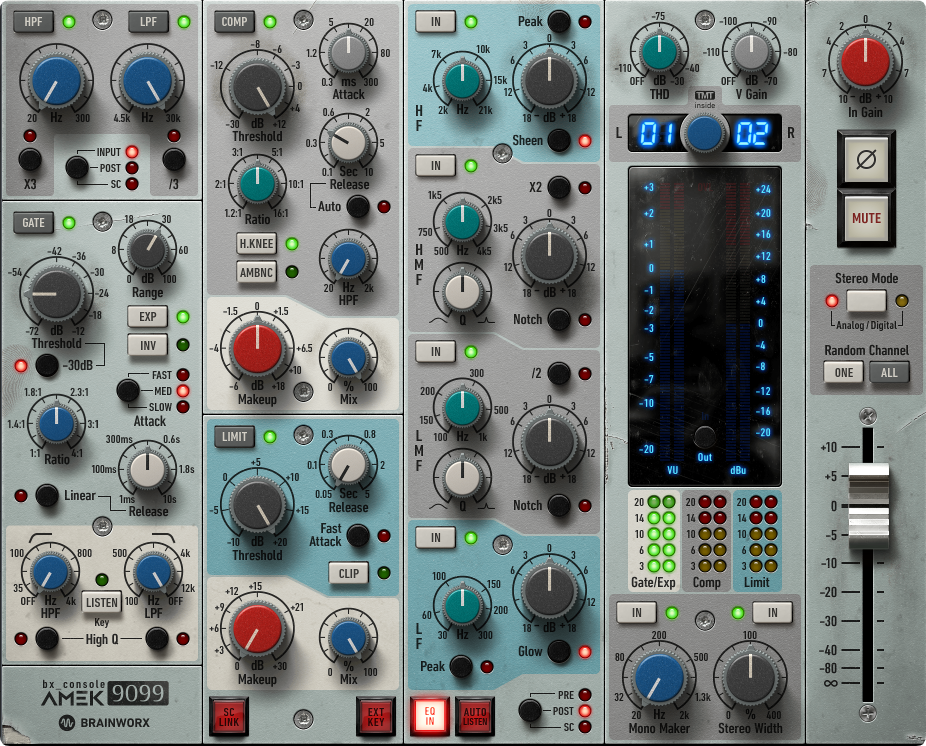The width and height of the screenshot is (926, 746).
Task: Click the PRE/POST/SC EQ position selector
Action: click(530, 711)
